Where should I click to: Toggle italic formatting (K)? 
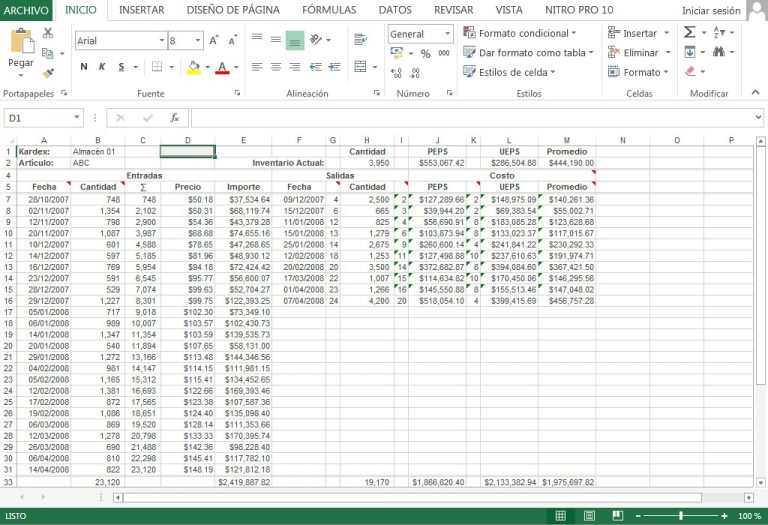coord(103,67)
